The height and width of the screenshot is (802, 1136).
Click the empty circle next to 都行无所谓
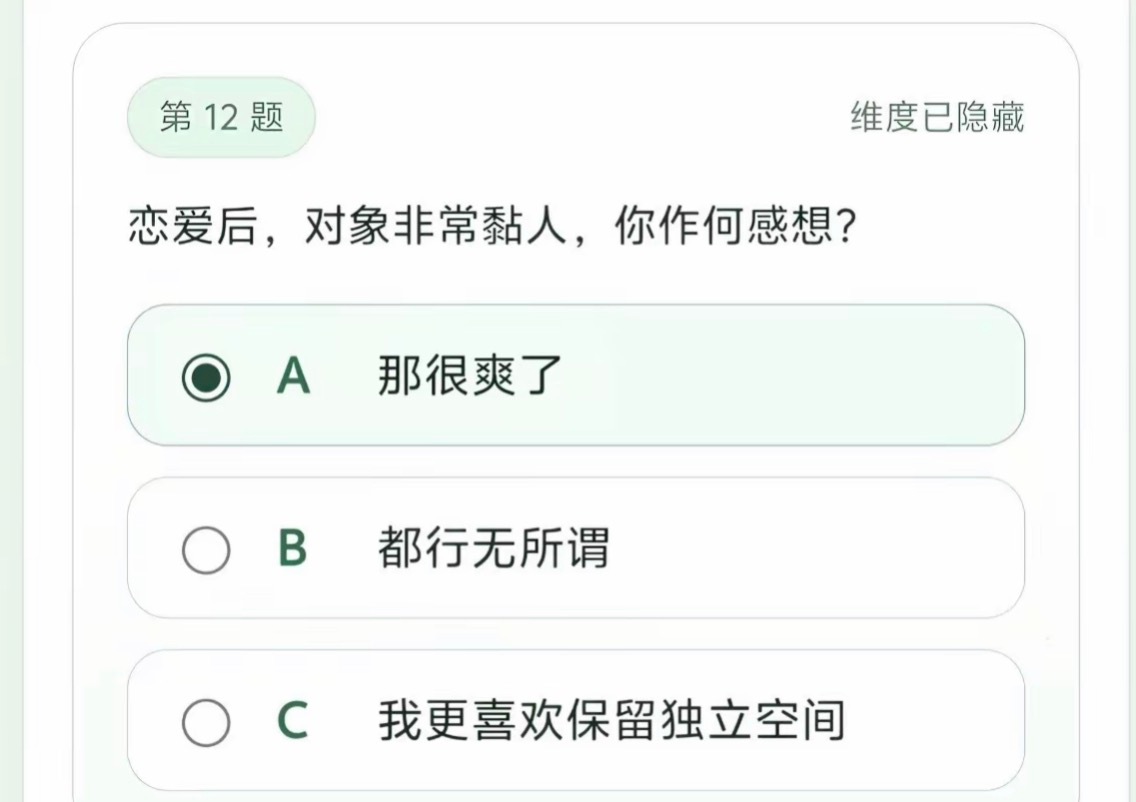[x=207, y=549]
